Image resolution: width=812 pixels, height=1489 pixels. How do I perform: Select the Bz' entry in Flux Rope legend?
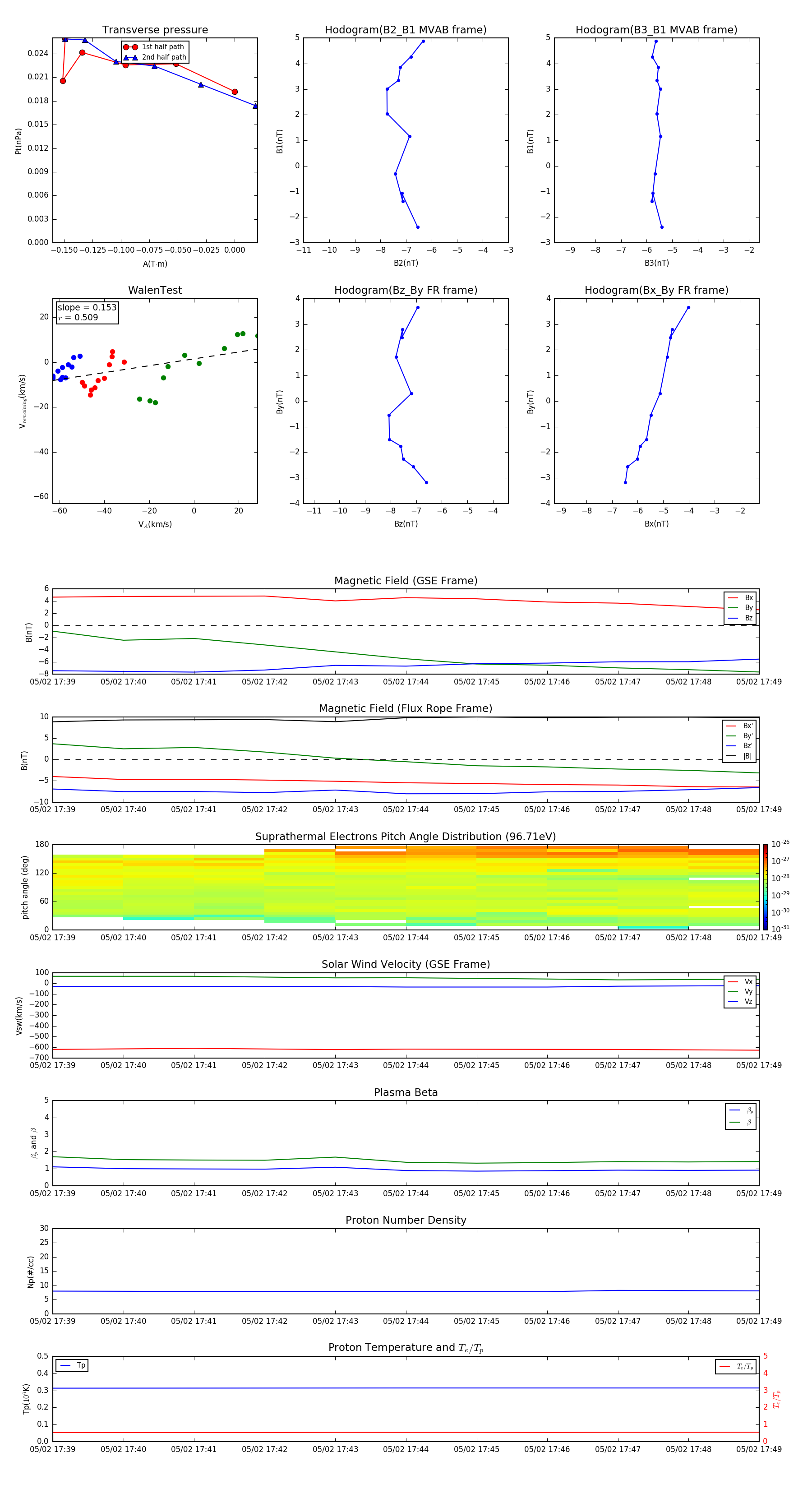(x=739, y=746)
